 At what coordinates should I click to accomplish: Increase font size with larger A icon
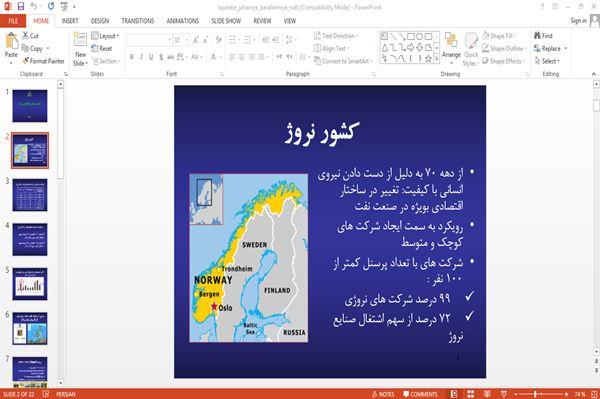pos(196,40)
